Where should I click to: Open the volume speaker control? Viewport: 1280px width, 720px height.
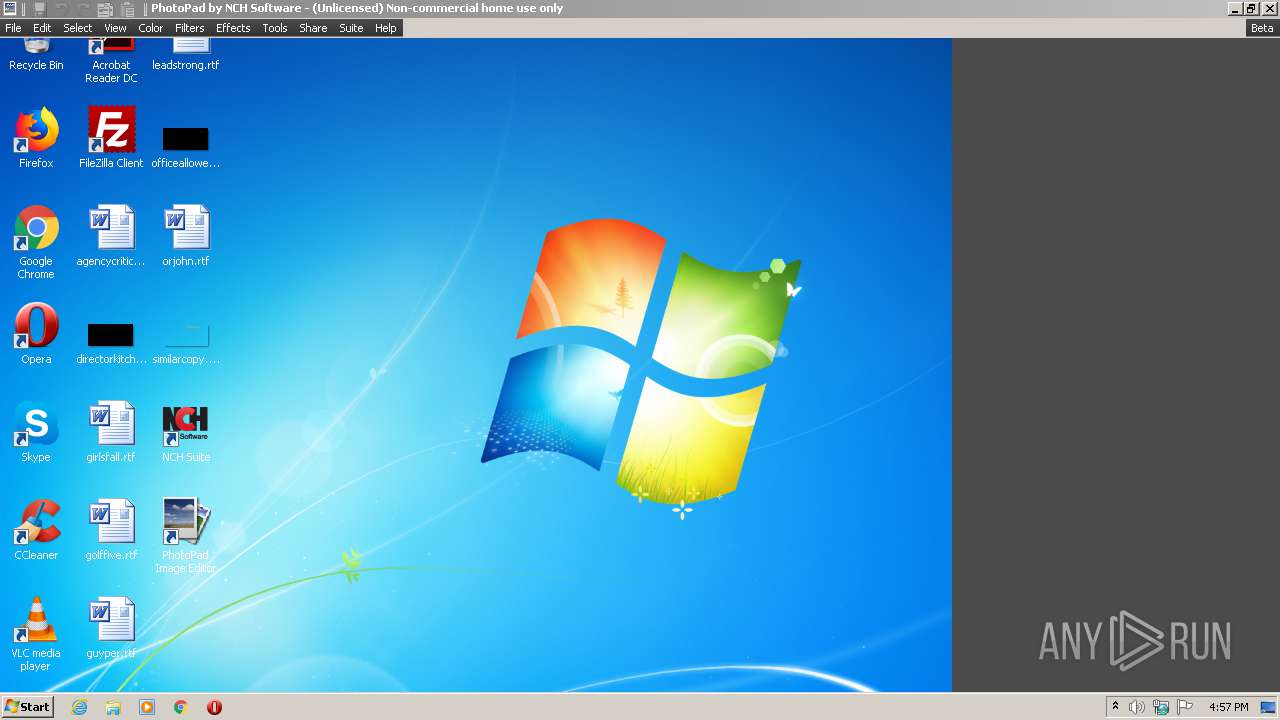pos(1137,707)
